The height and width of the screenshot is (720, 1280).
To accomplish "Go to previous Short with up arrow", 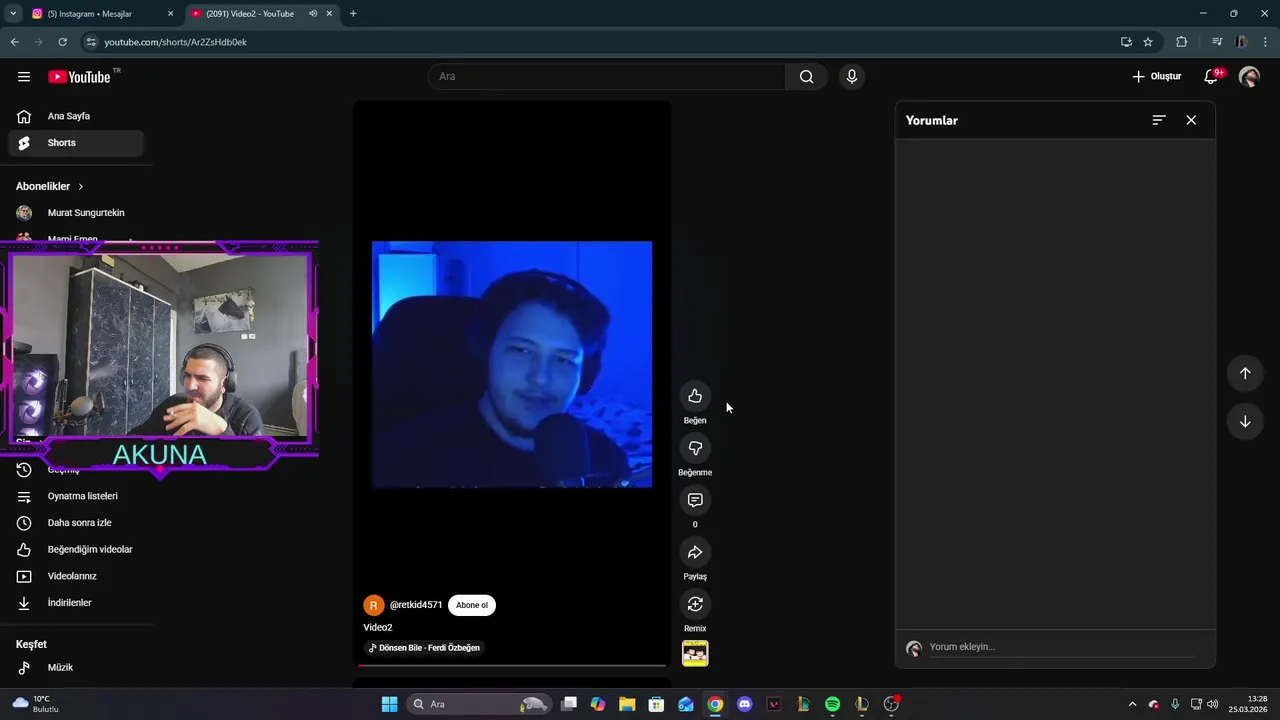I will coord(1245,373).
